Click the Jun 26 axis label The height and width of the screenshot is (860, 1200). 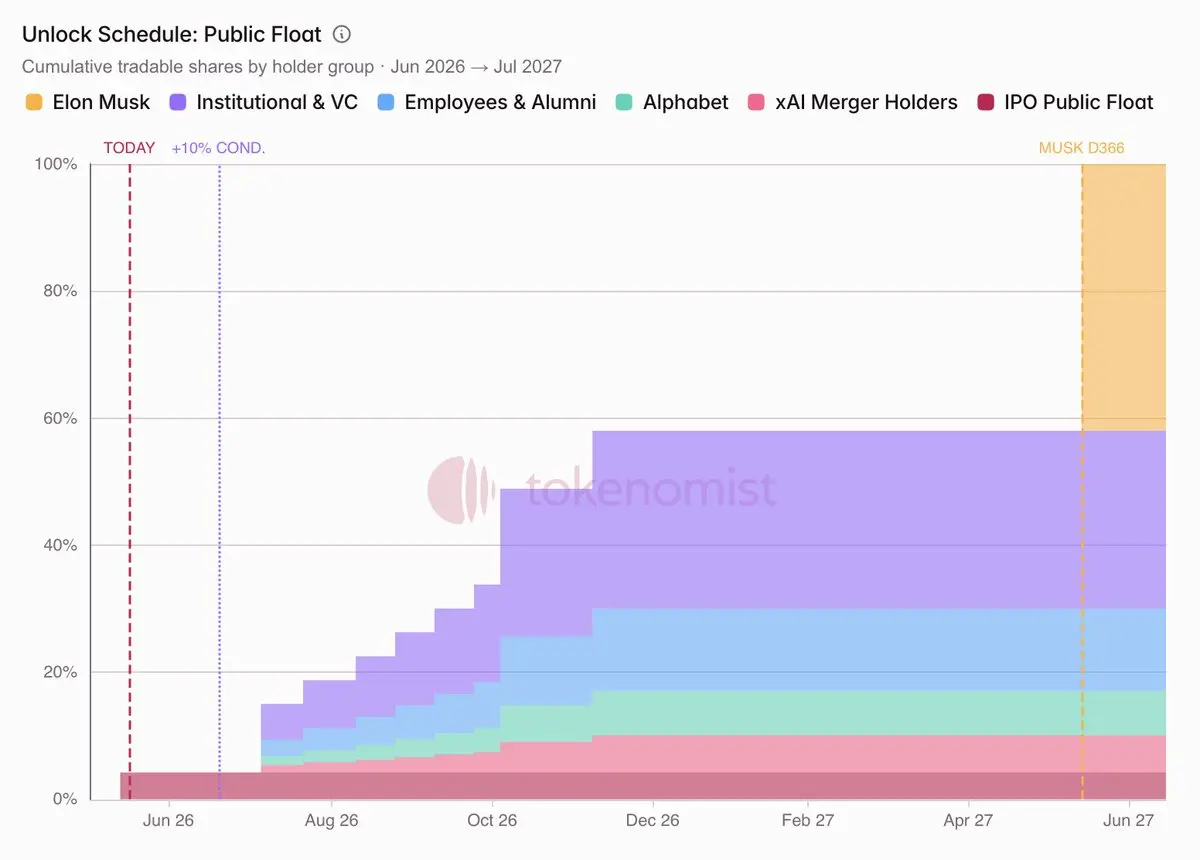pyautogui.click(x=169, y=820)
